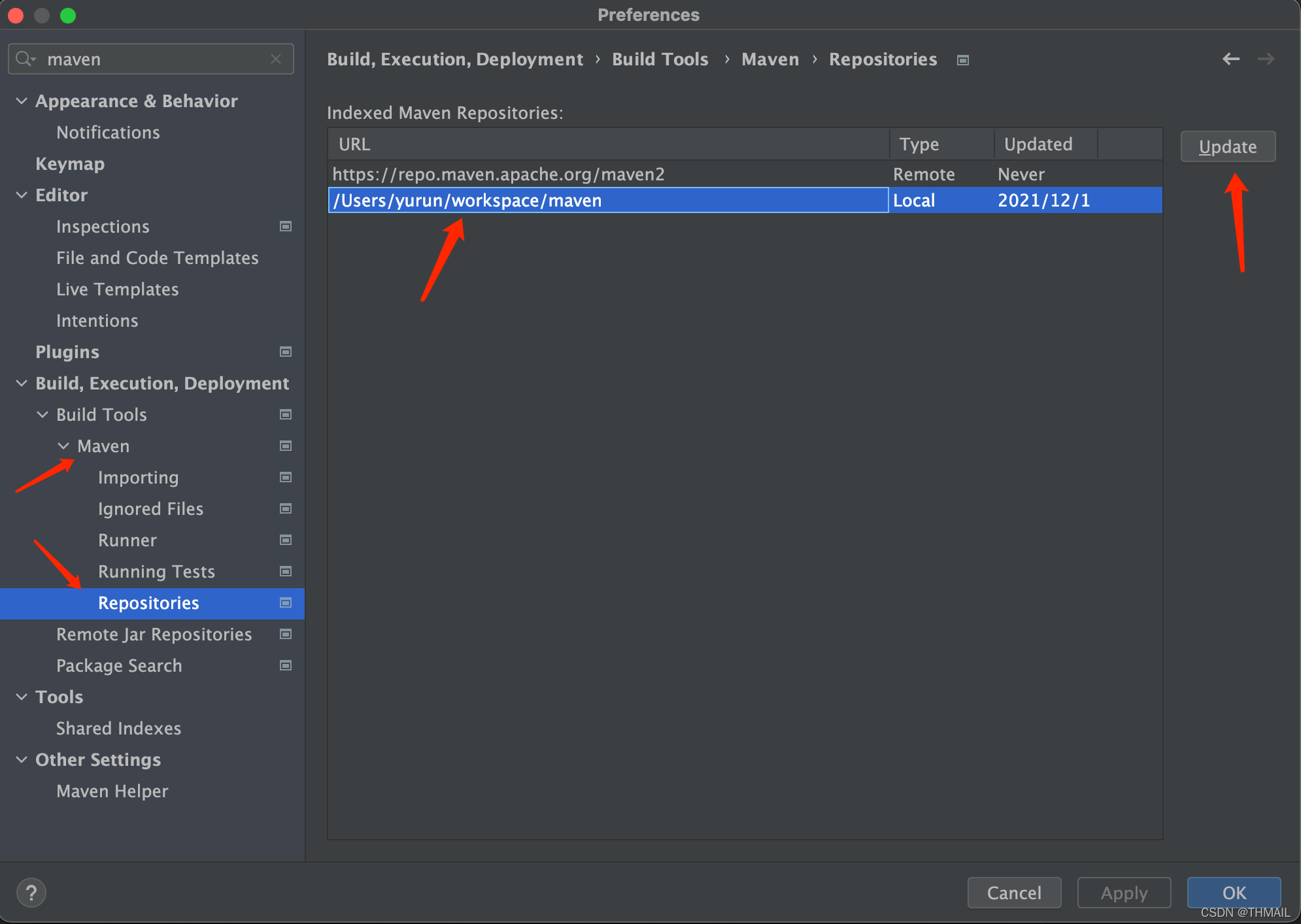1301x924 pixels.
Task: Click the forward navigation arrow
Action: [1266, 59]
